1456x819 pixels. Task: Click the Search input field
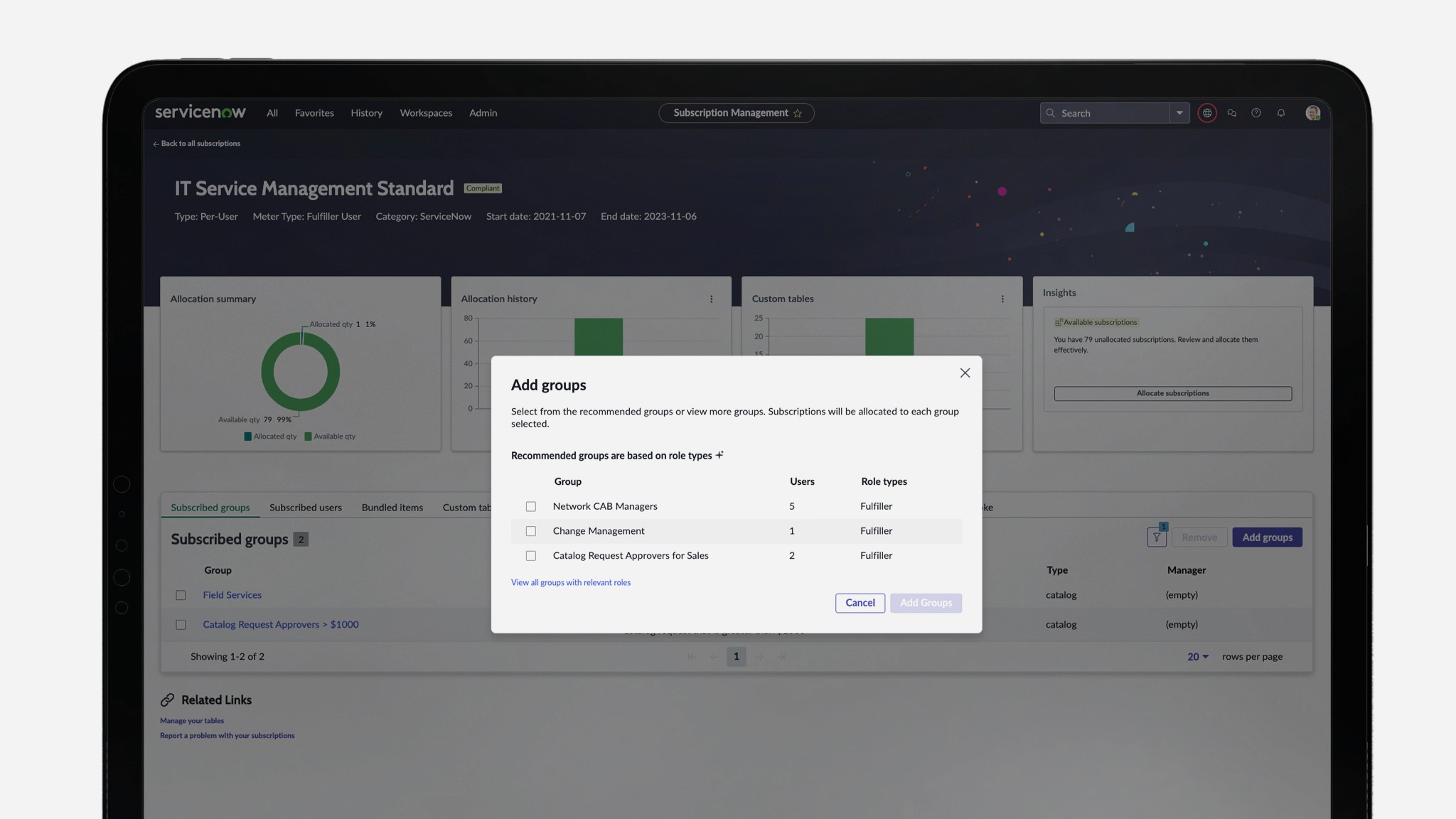tap(1109, 113)
